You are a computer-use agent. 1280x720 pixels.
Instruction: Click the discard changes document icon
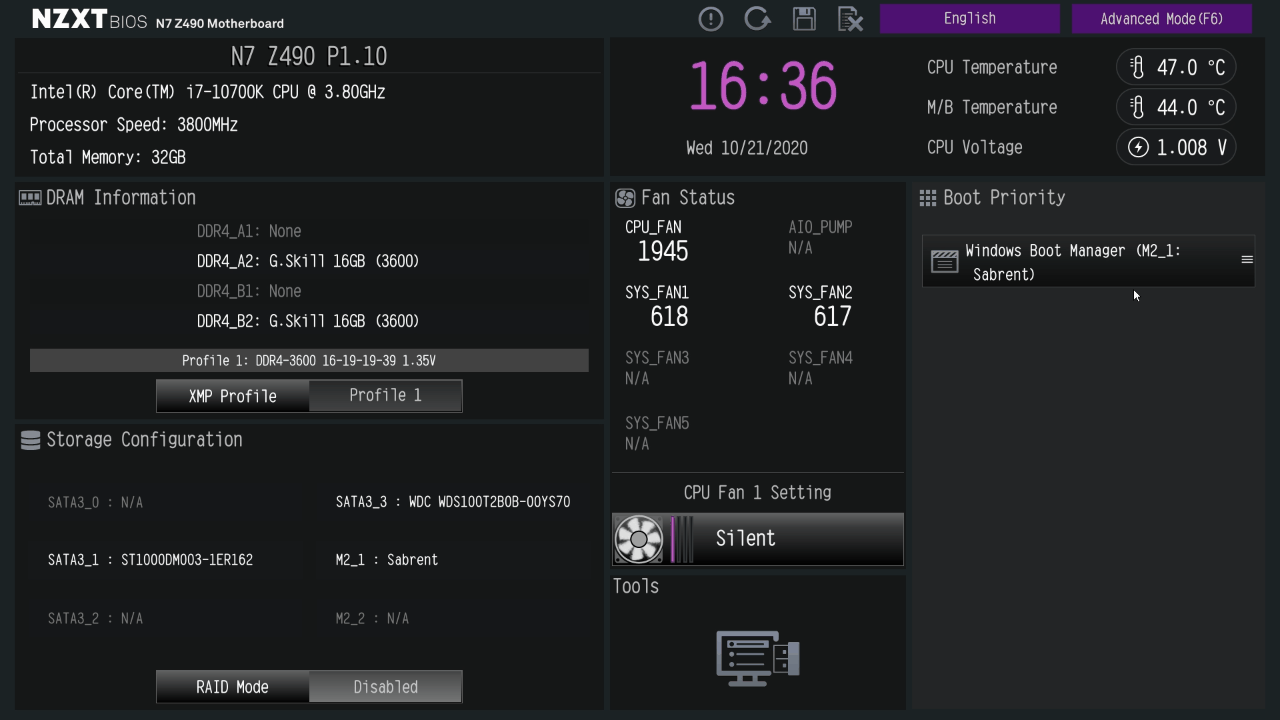850,19
